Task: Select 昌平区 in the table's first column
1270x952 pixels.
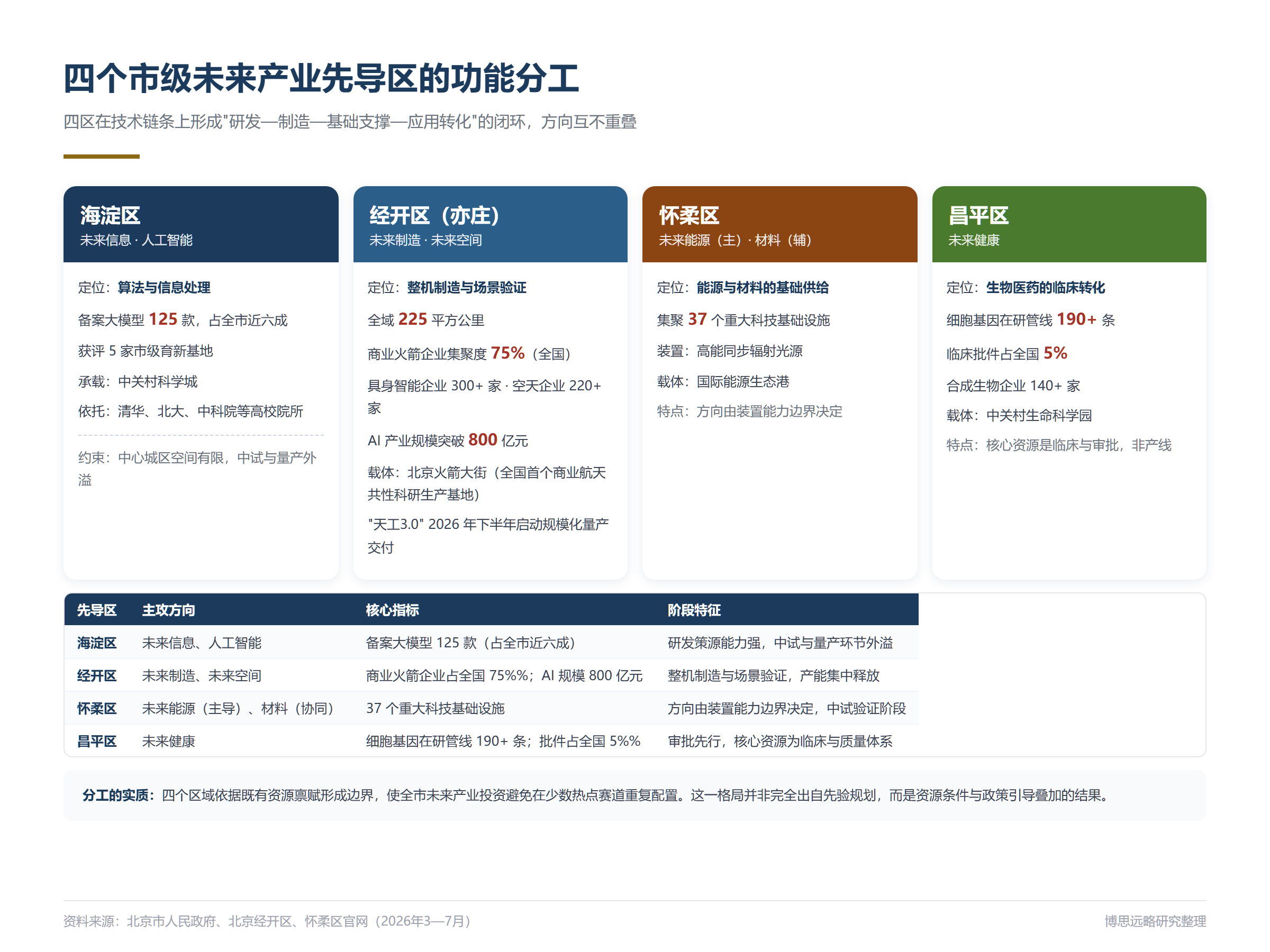Action: (x=97, y=741)
